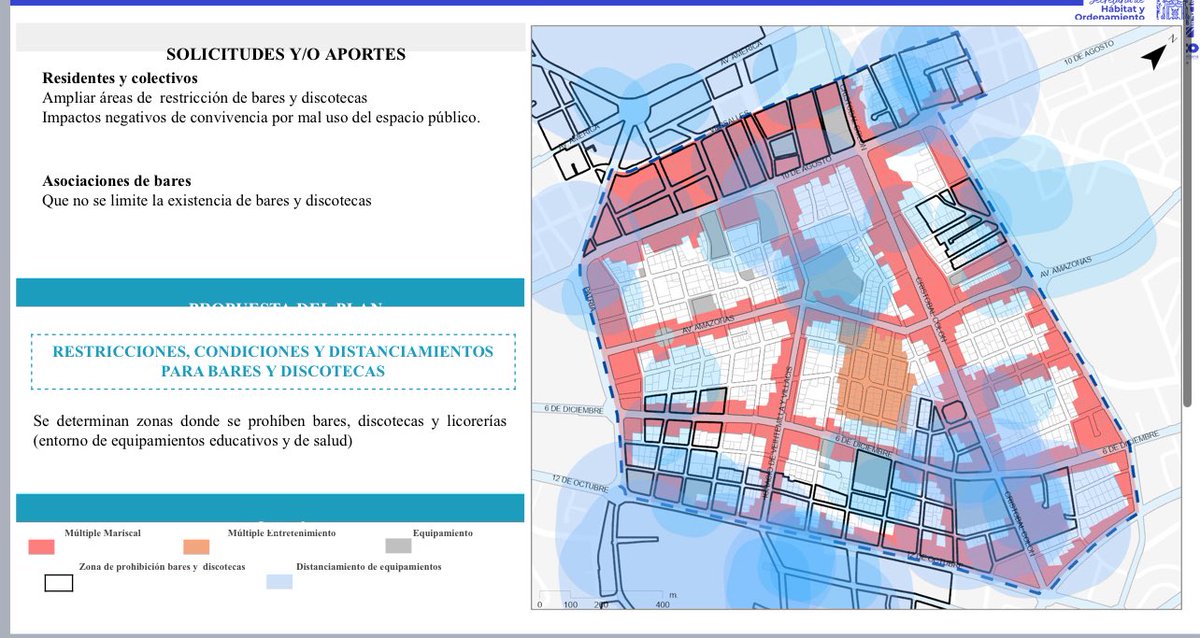Viewport: 1200px width, 638px height.
Task: Select the red Múltiple Mariscal legend swatch
Action: 41,547
